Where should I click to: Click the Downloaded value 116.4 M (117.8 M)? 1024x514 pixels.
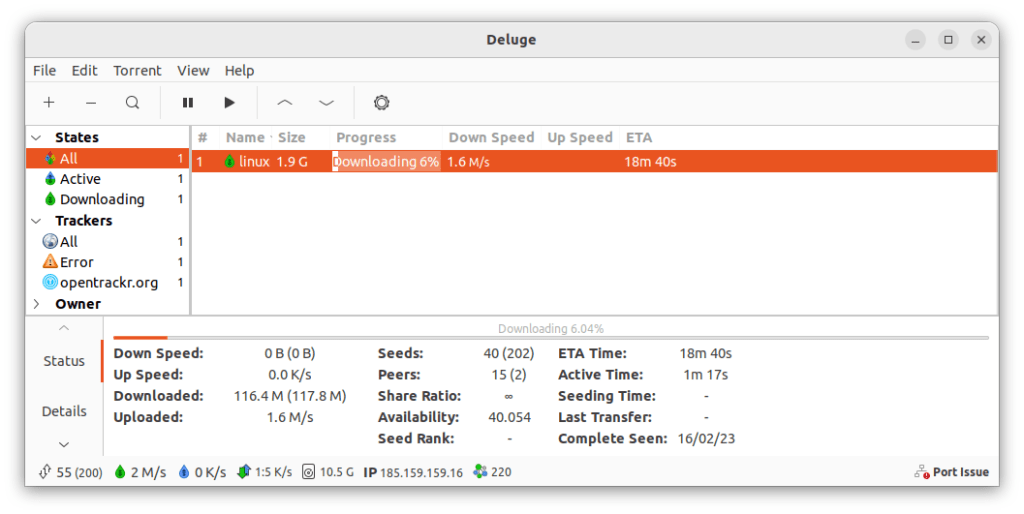point(290,396)
